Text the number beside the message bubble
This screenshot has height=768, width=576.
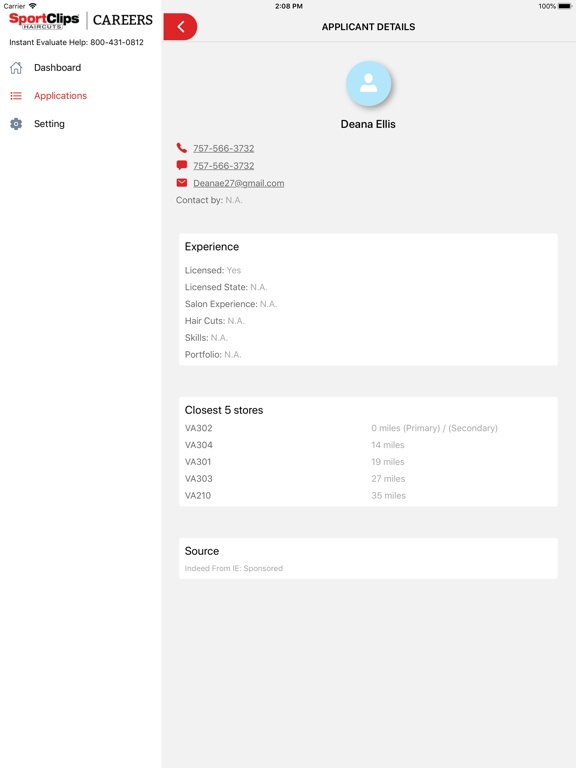223,166
